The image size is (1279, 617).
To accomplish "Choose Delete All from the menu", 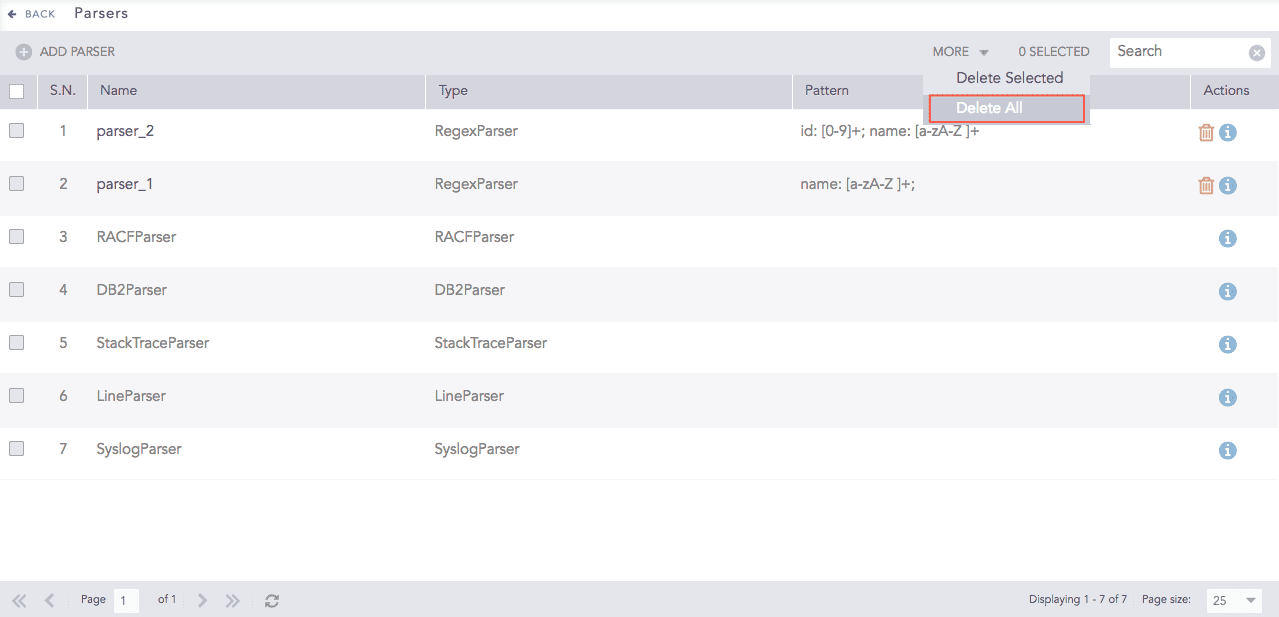I will click(988, 107).
